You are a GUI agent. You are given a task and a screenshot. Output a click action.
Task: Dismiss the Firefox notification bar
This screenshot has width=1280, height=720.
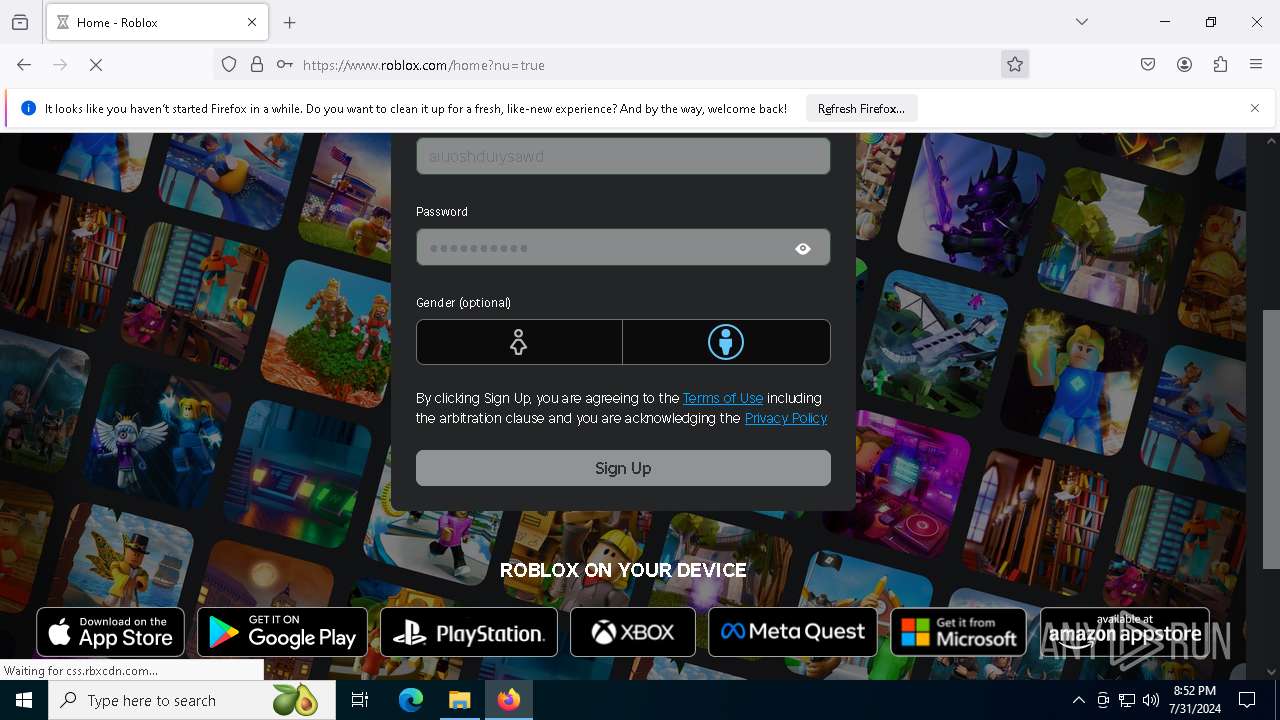pyautogui.click(x=1255, y=108)
